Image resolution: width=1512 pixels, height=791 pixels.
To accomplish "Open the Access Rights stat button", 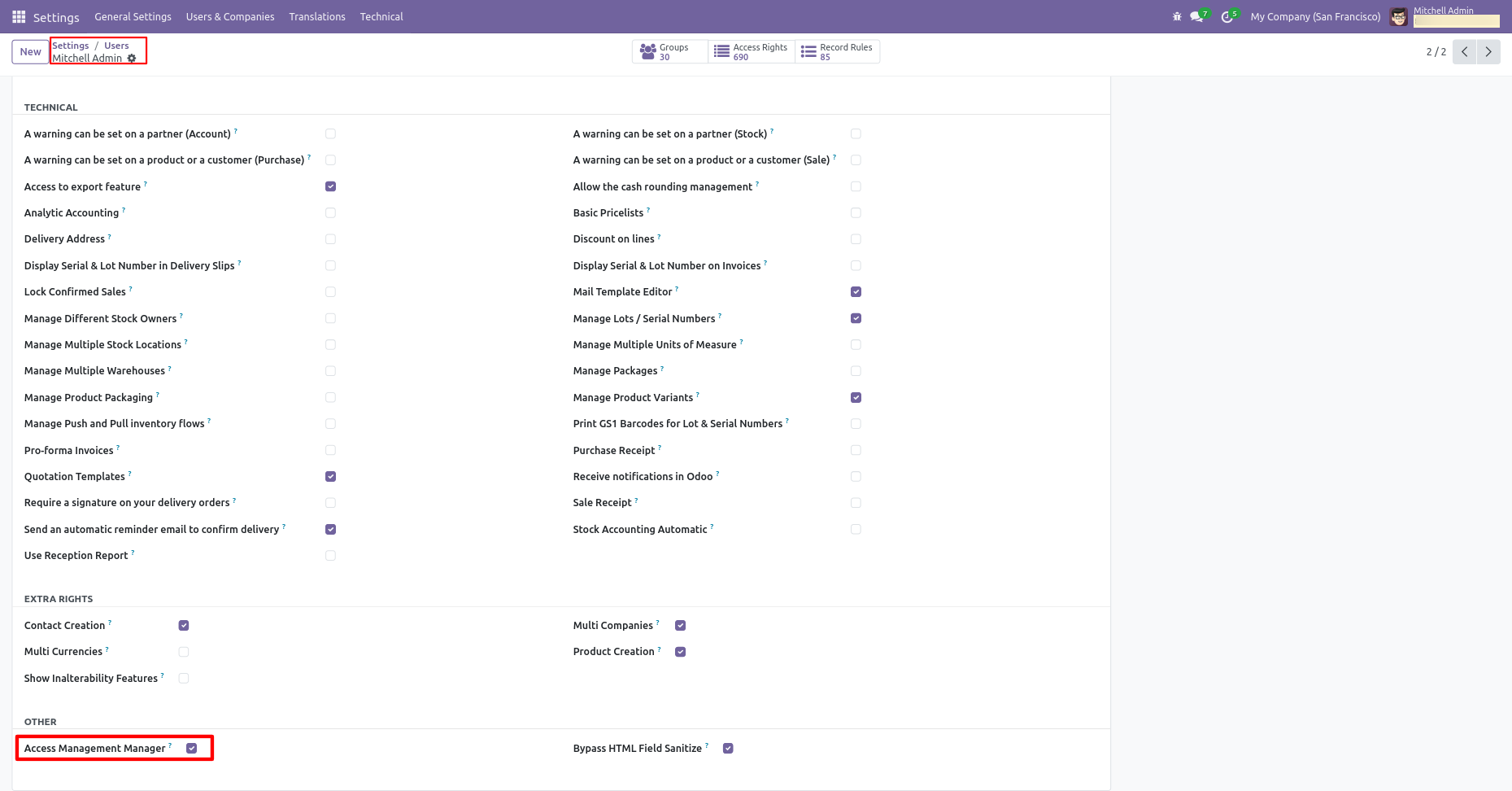I will pyautogui.click(x=752, y=51).
